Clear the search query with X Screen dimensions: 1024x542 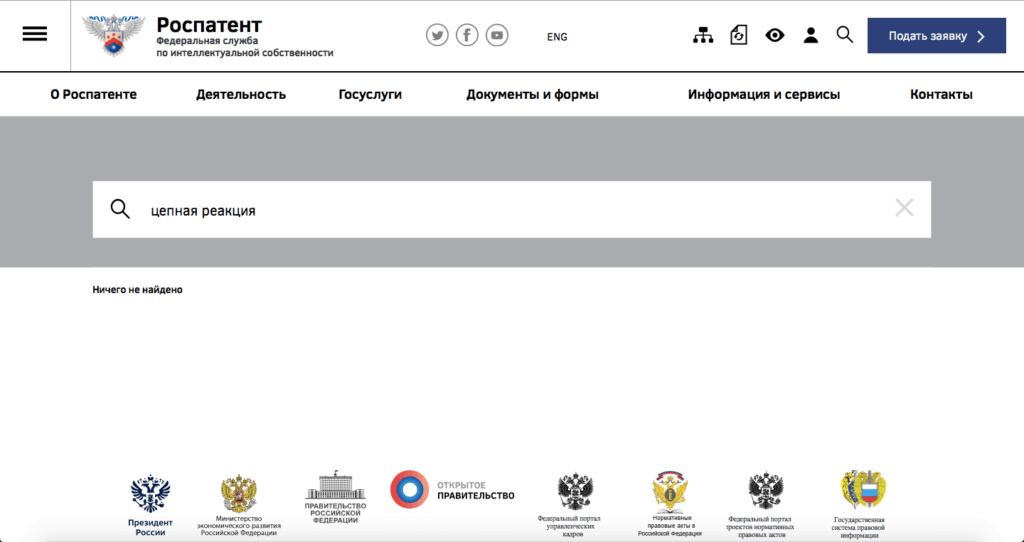point(904,208)
